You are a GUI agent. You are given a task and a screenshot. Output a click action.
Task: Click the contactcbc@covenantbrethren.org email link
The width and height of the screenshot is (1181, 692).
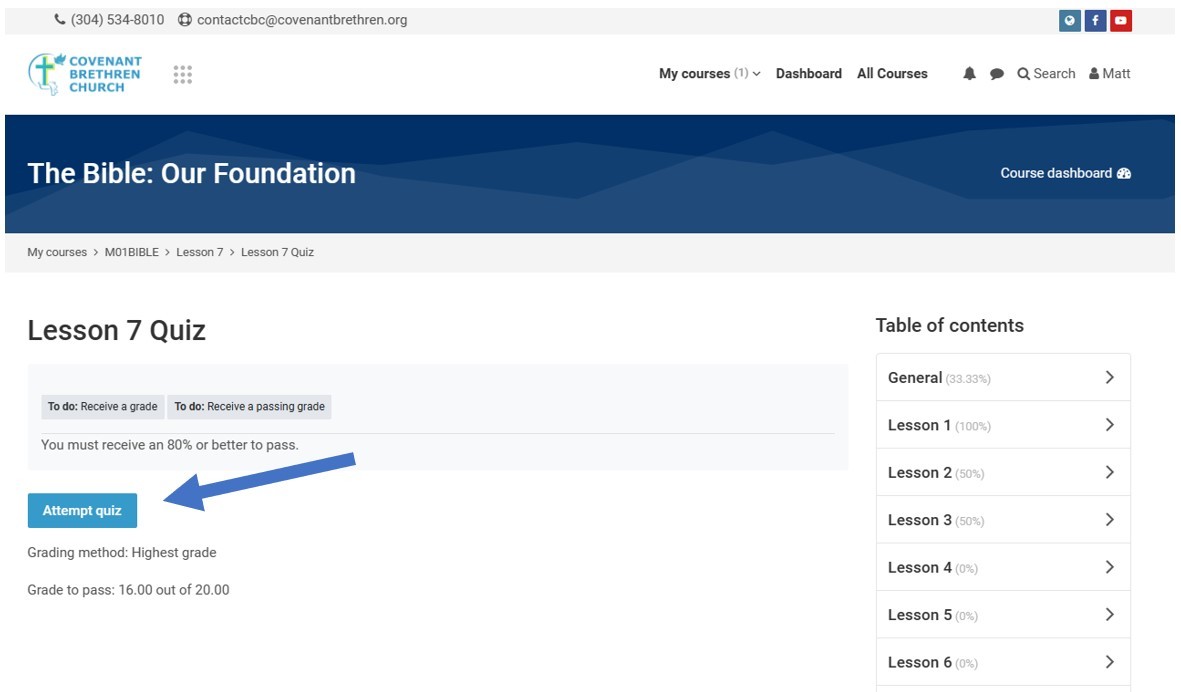tap(302, 20)
